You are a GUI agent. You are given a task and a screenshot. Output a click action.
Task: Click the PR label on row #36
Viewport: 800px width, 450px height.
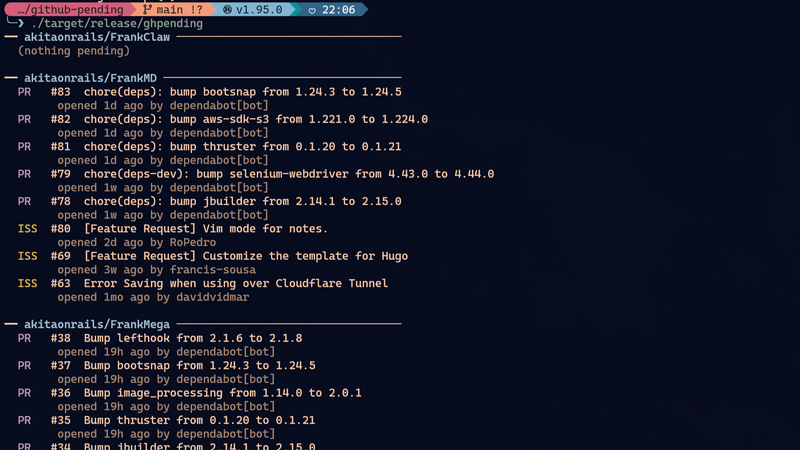[24, 393]
